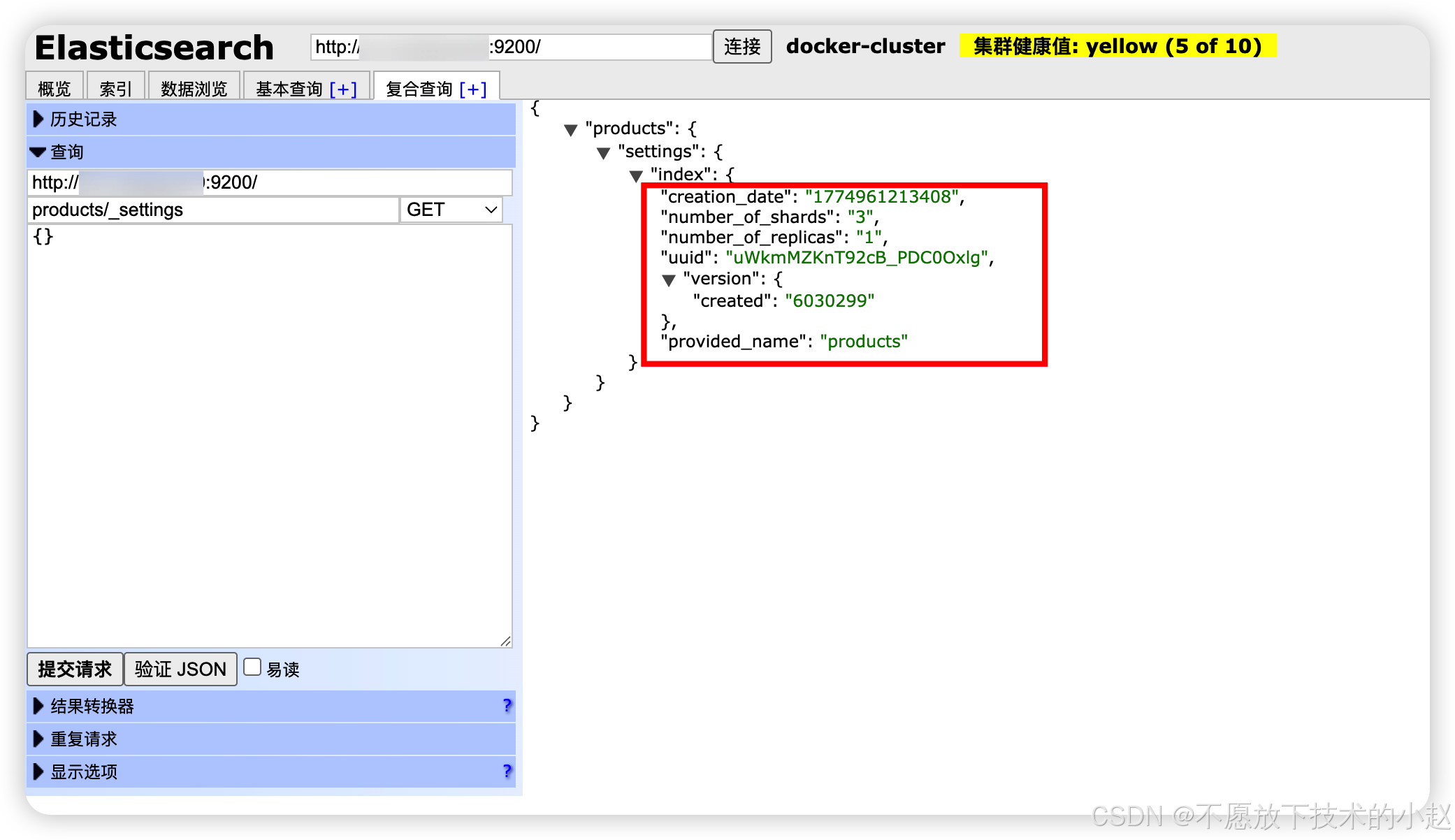Viewport: 1455px width, 840px height.
Task: Collapse the "products" JSON node triangle
Action: click(570, 130)
